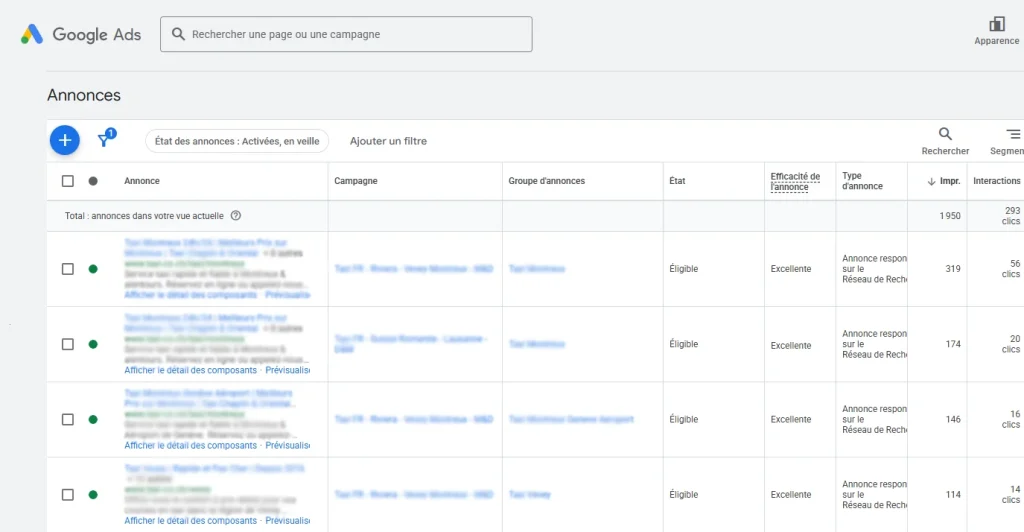
Task: Click the Interactions column header
Action: click(x=997, y=181)
